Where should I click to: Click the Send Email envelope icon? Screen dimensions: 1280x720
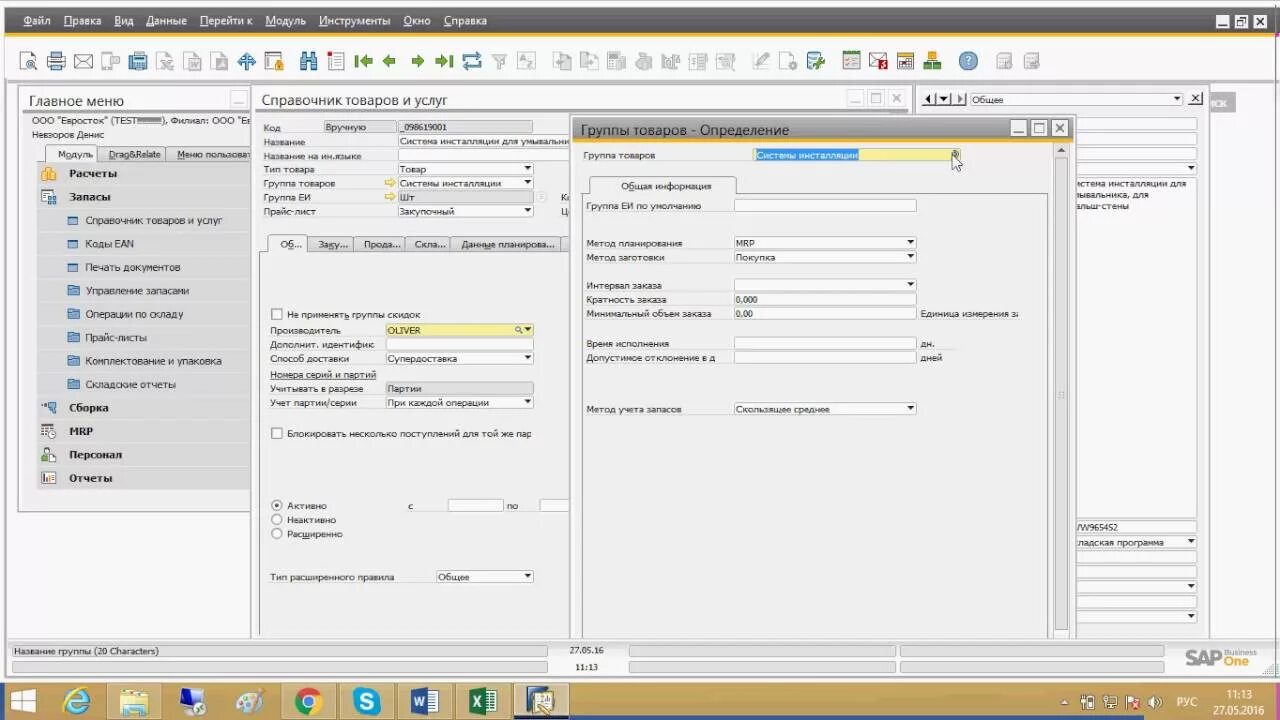click(x=83, y=61)
